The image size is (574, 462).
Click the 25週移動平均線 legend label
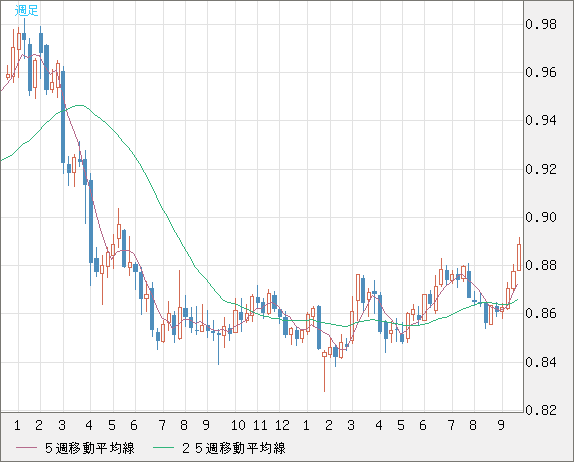234,448
